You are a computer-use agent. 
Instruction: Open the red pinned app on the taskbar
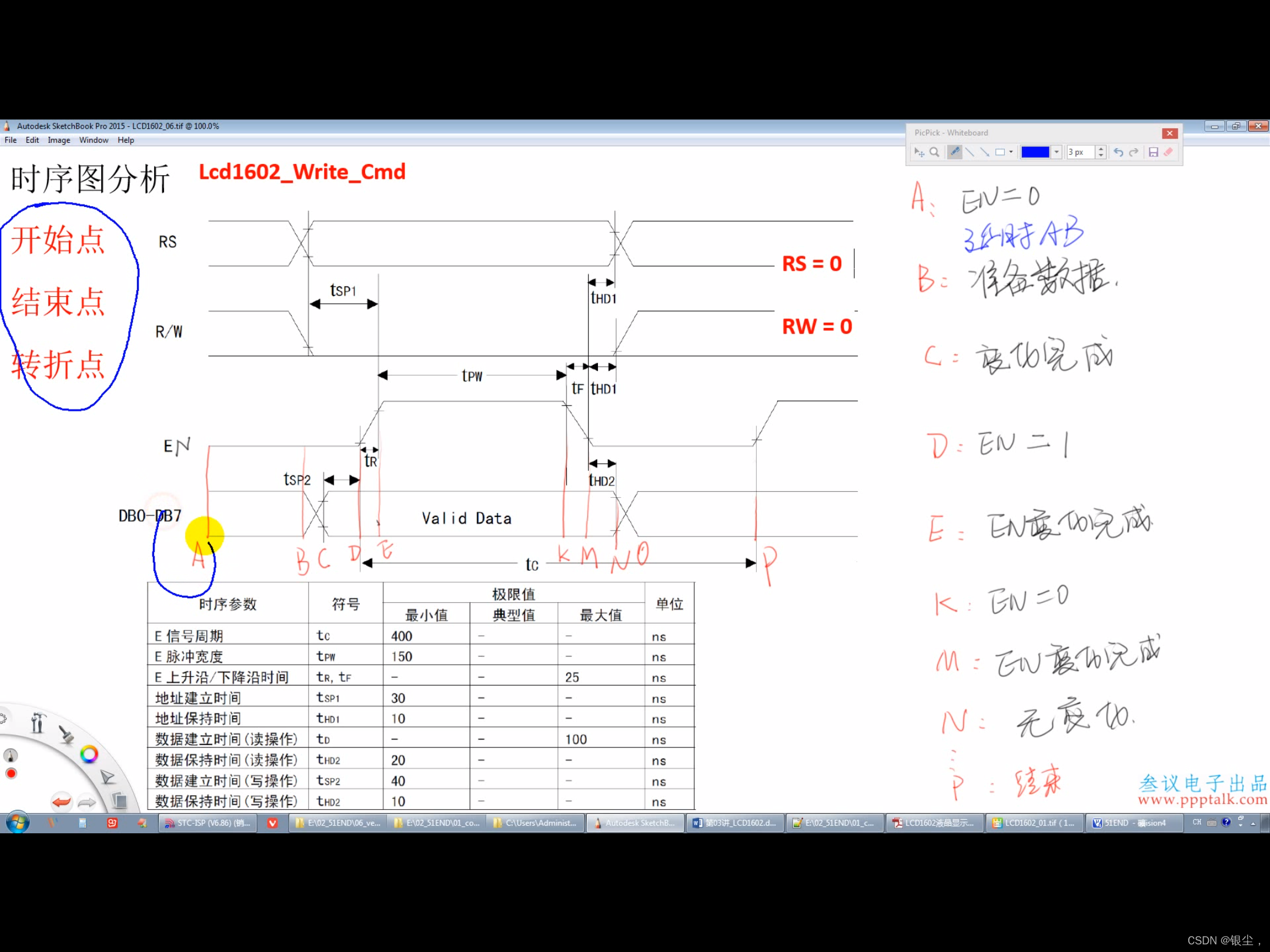click(112, 823)
